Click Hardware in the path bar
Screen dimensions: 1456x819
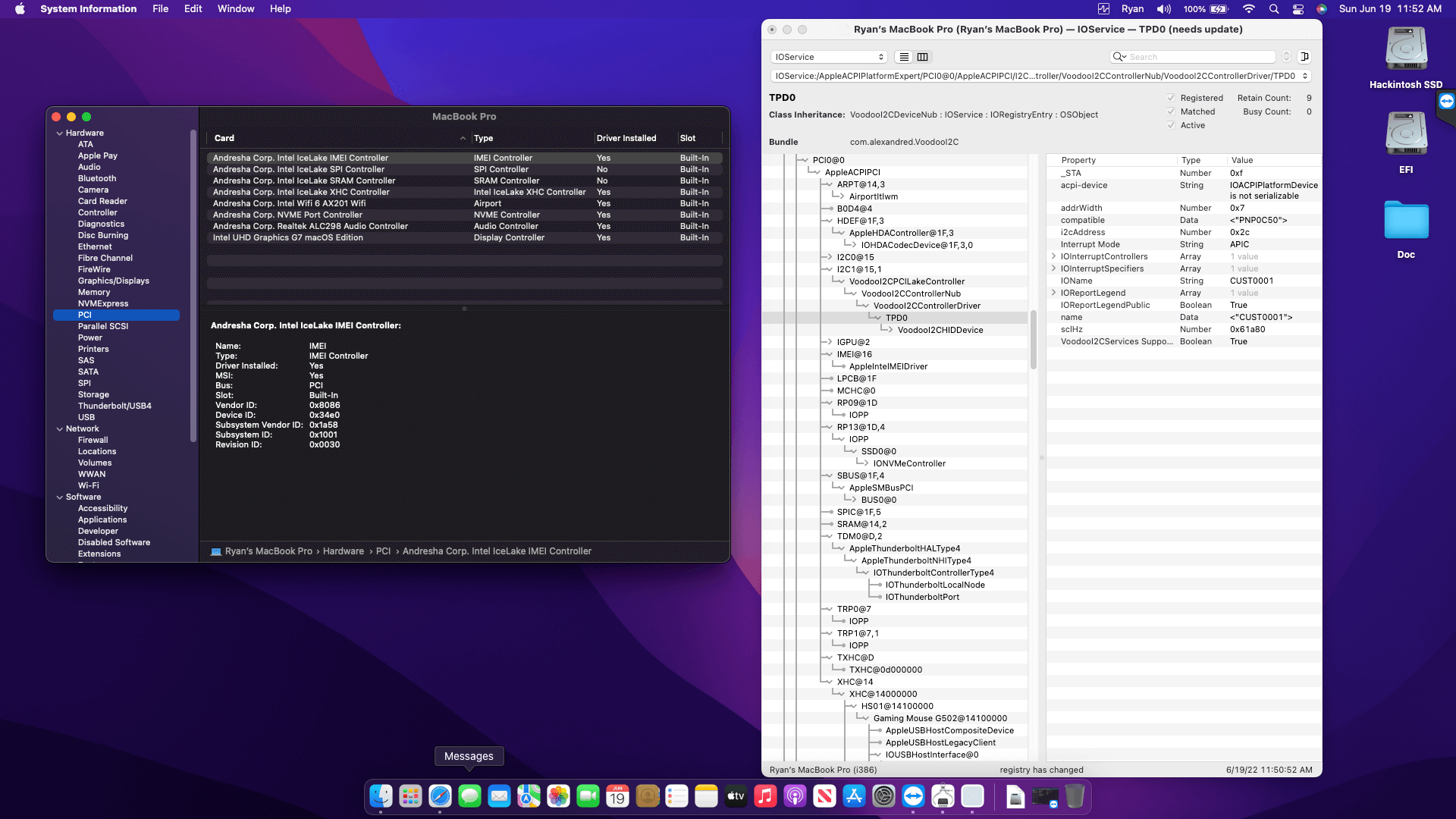[344, 551]
